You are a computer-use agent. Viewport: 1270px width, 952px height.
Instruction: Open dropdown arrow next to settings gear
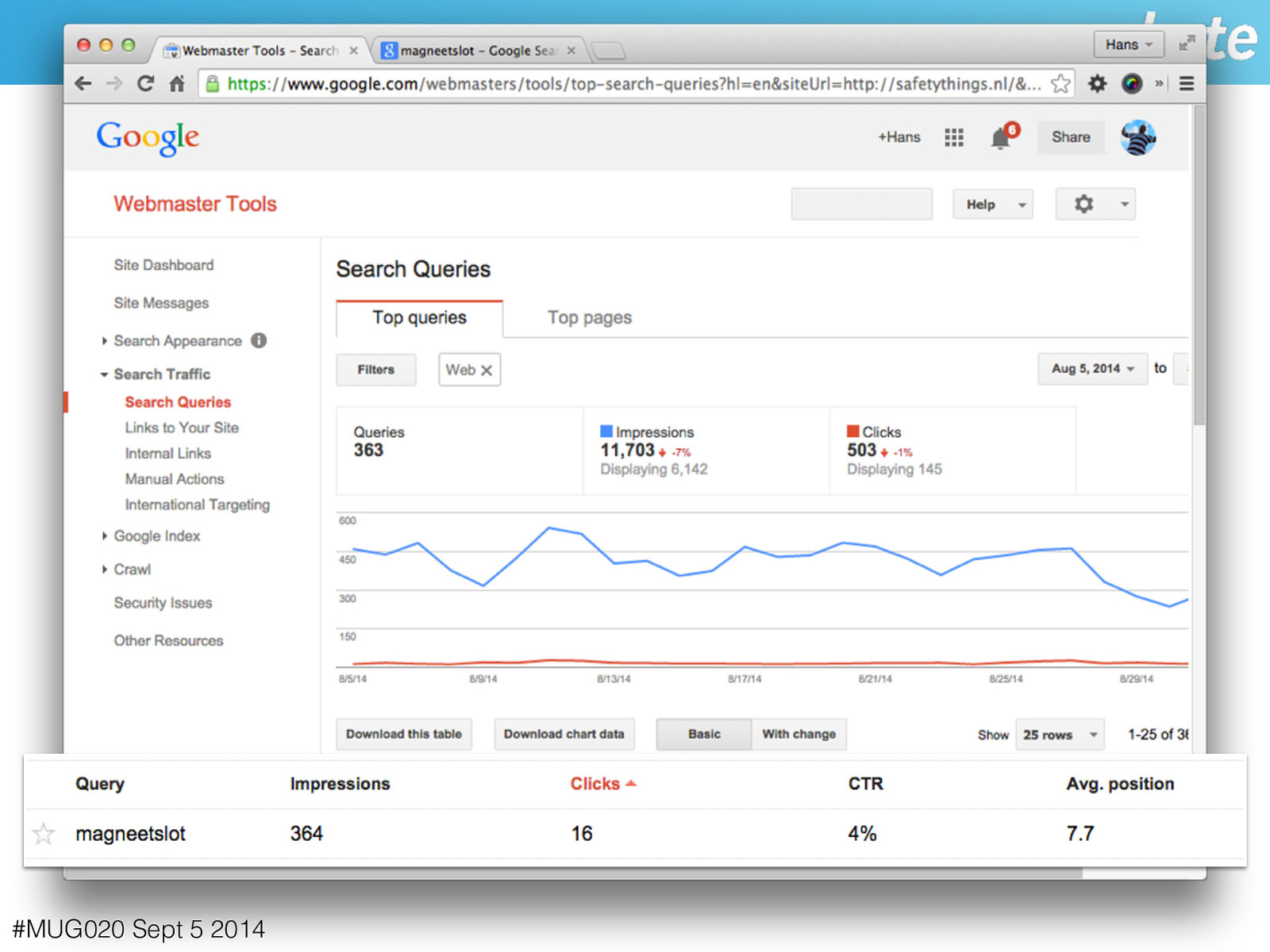tap(1124, 204)
